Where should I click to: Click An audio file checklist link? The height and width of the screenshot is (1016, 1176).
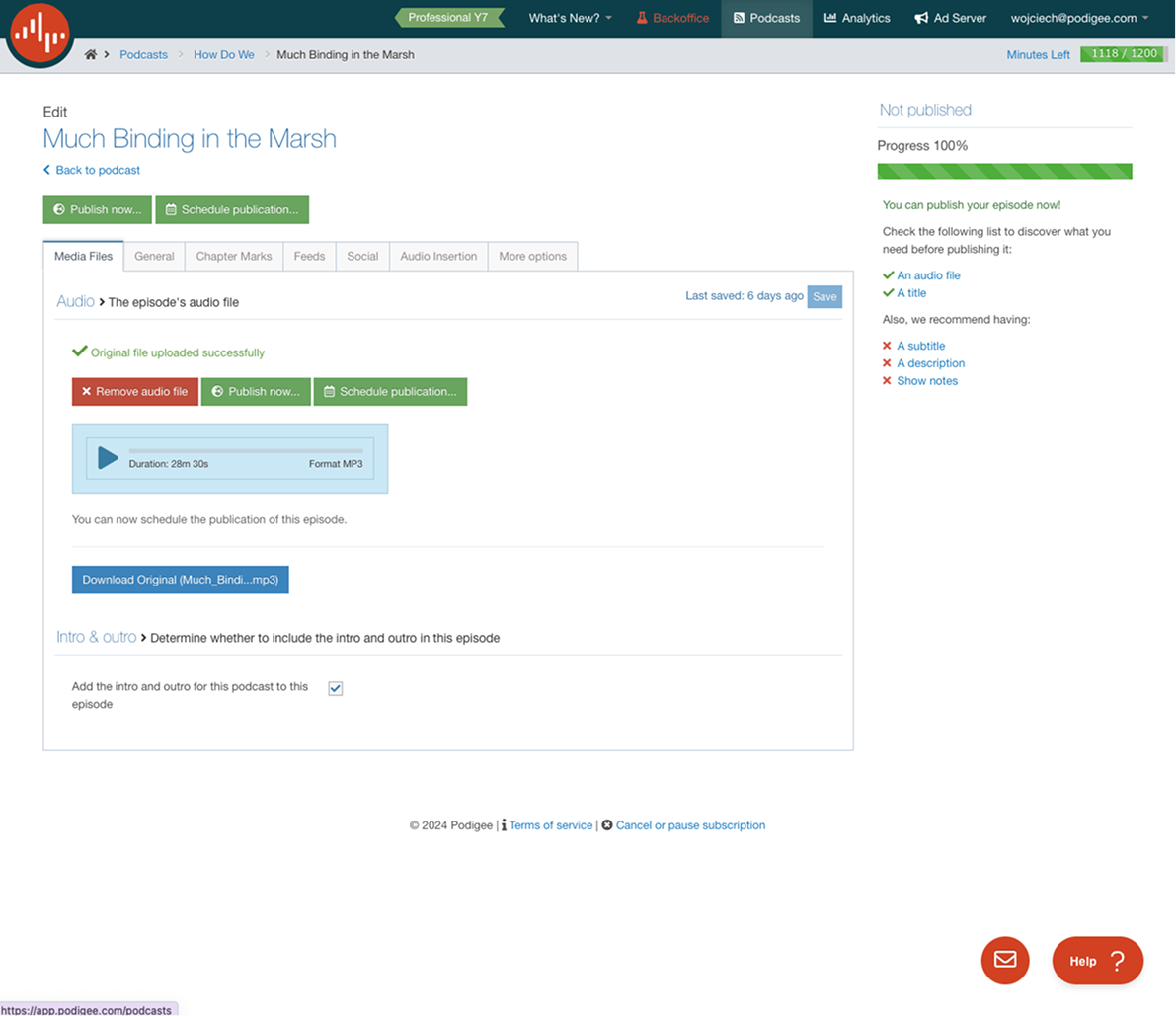tap(928, 275)
